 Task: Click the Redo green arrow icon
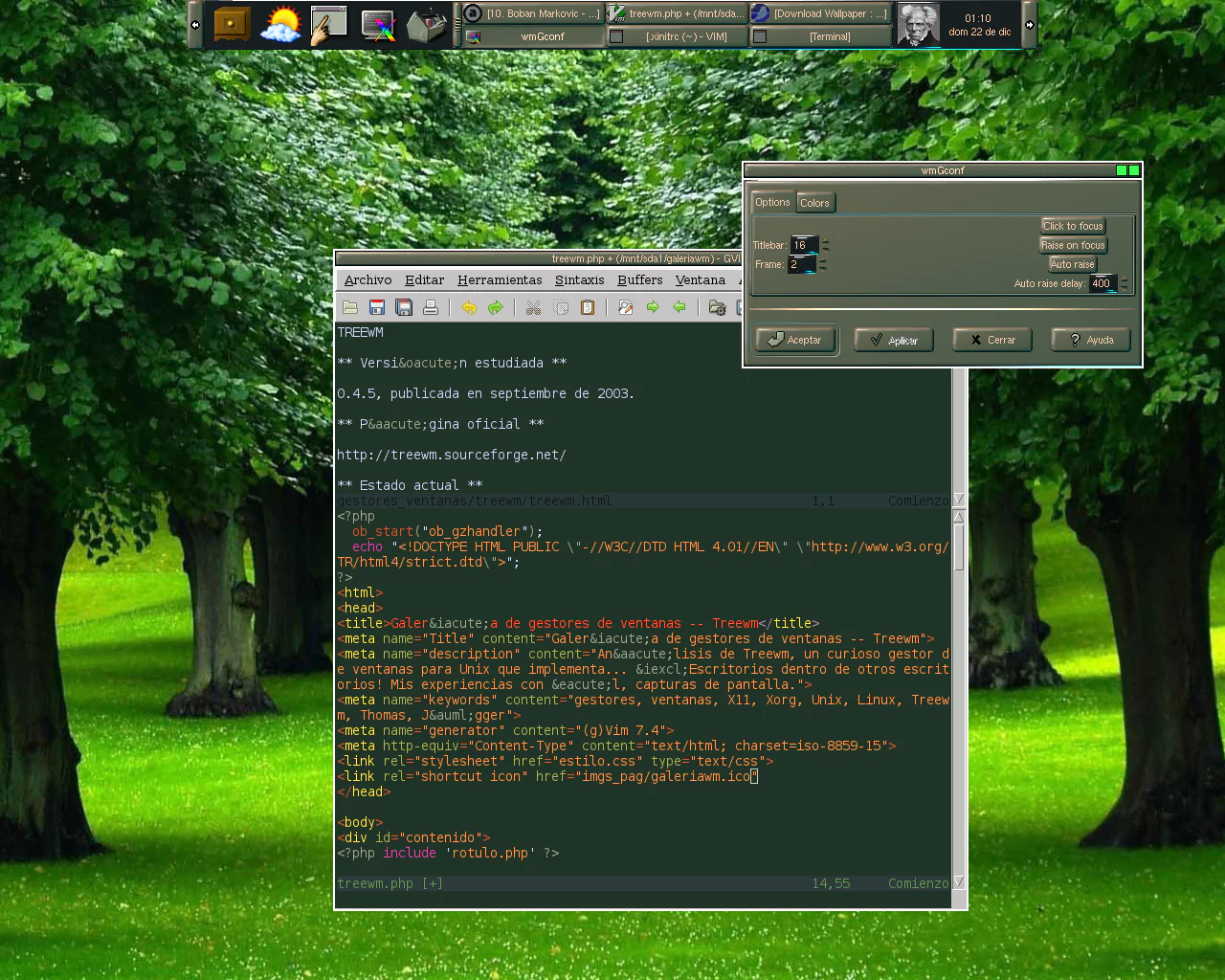[495, 307]
